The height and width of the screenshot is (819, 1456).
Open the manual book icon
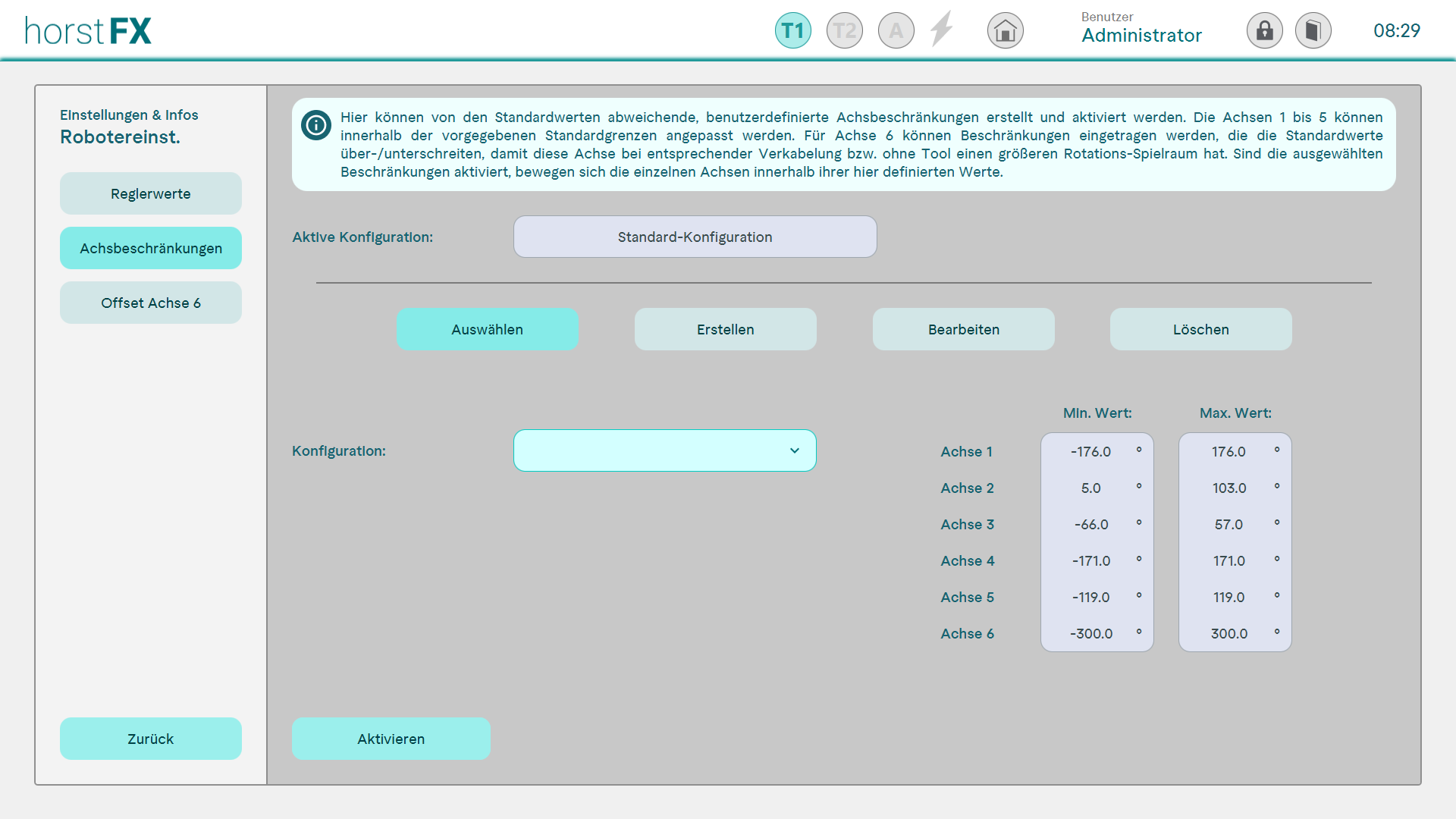point(1313,31)
